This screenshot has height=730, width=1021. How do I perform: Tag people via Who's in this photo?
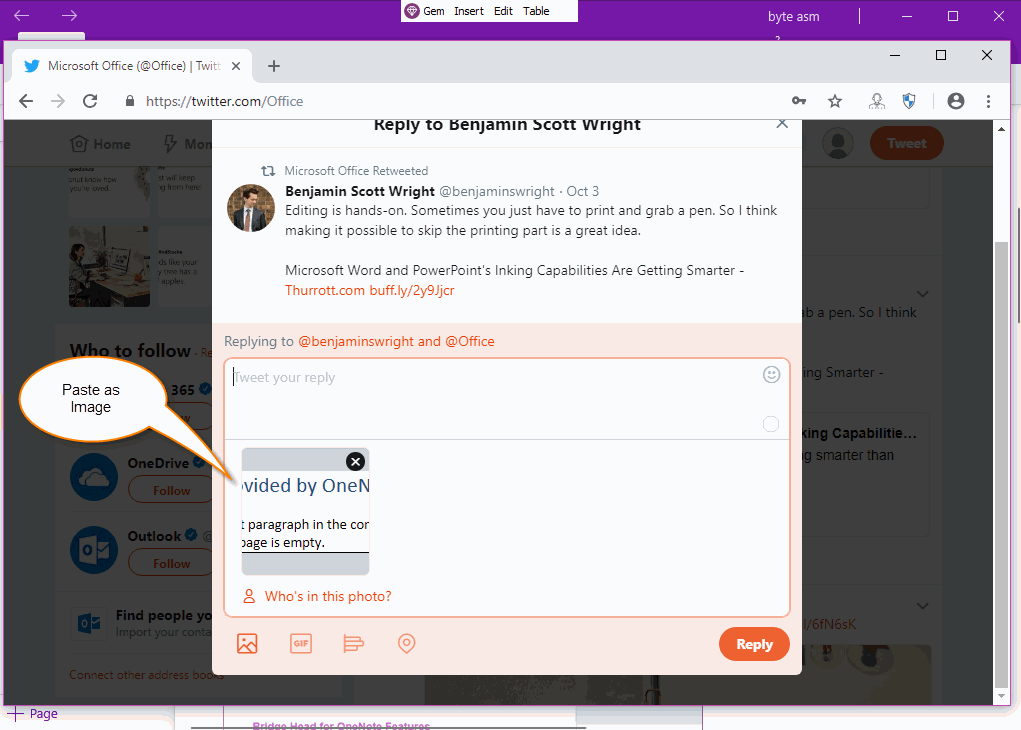[x=317, y=596]
